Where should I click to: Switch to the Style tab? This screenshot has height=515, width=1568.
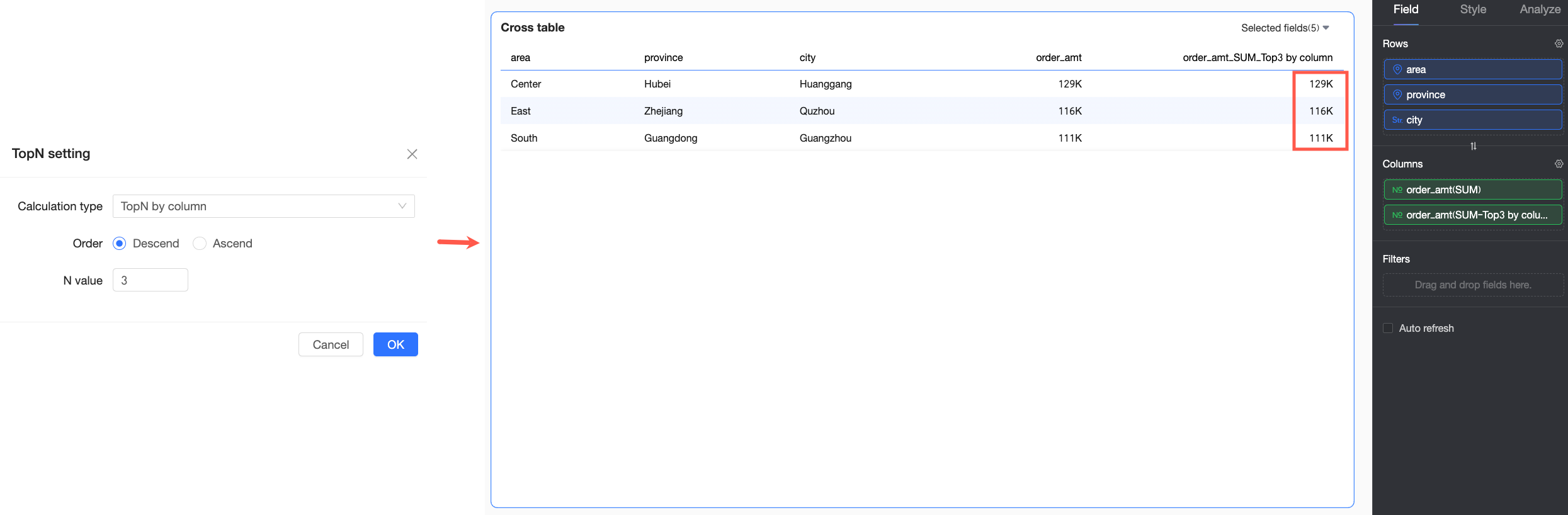click(x=1473, y=9)
